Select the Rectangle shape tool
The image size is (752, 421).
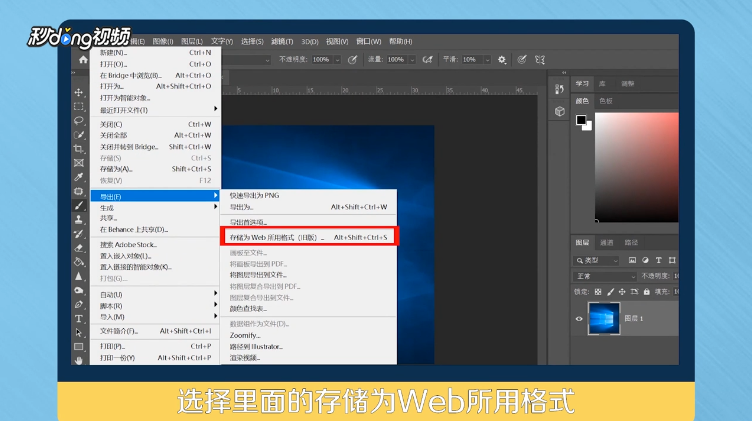click(79, 347)
